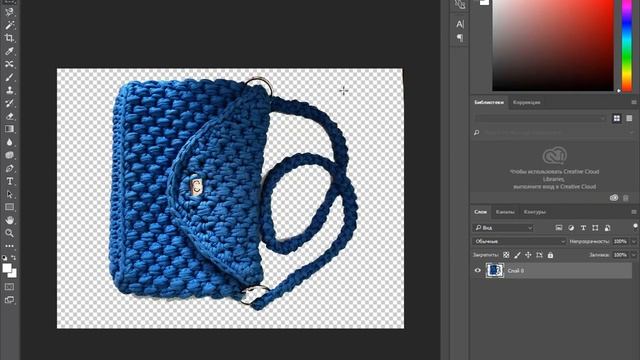Screen dimensions: 640x360
Task: Switch to the Контуры tab
Action: pyautogui.click(x=534, y=212)
